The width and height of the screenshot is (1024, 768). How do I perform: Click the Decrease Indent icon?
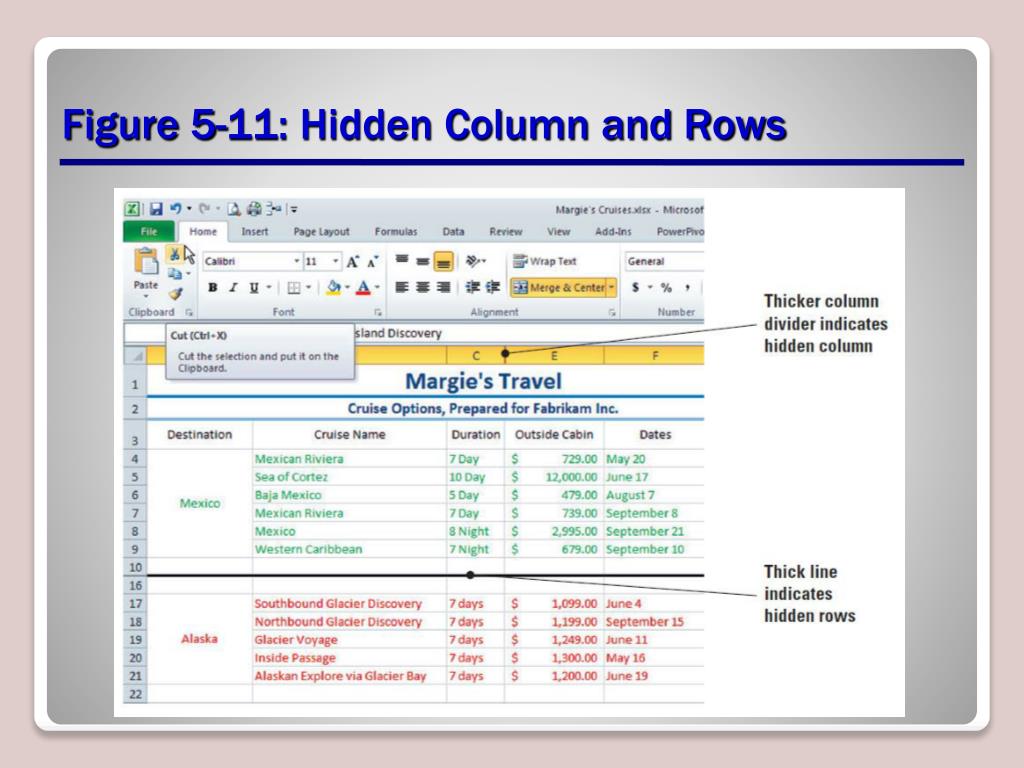472,287
